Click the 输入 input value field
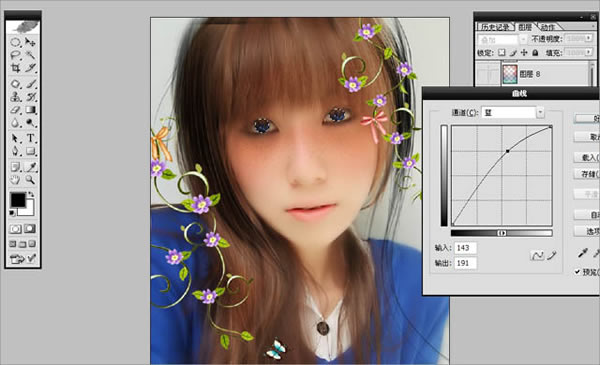 tap(465, 248)
